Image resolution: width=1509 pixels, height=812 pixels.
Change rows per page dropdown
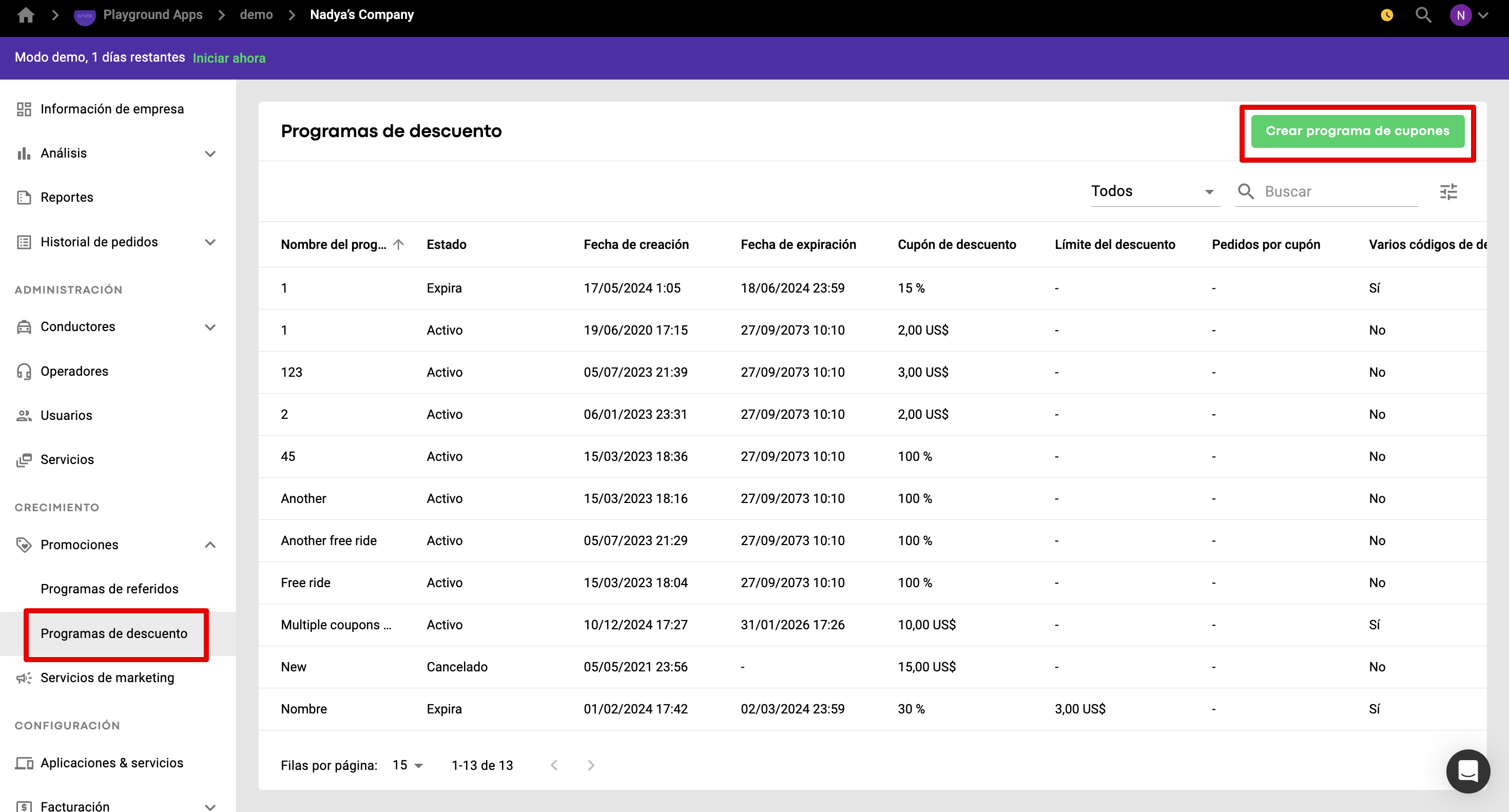[408, 765]
